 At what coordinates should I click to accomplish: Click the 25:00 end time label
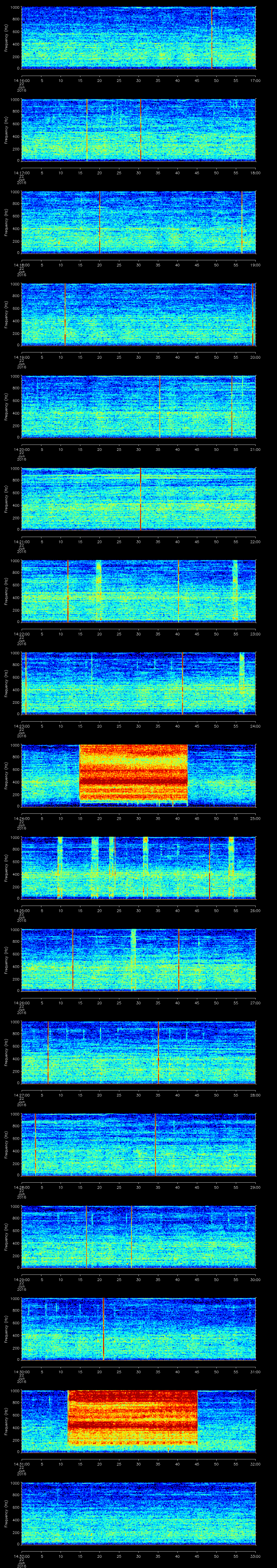point(255,818)
